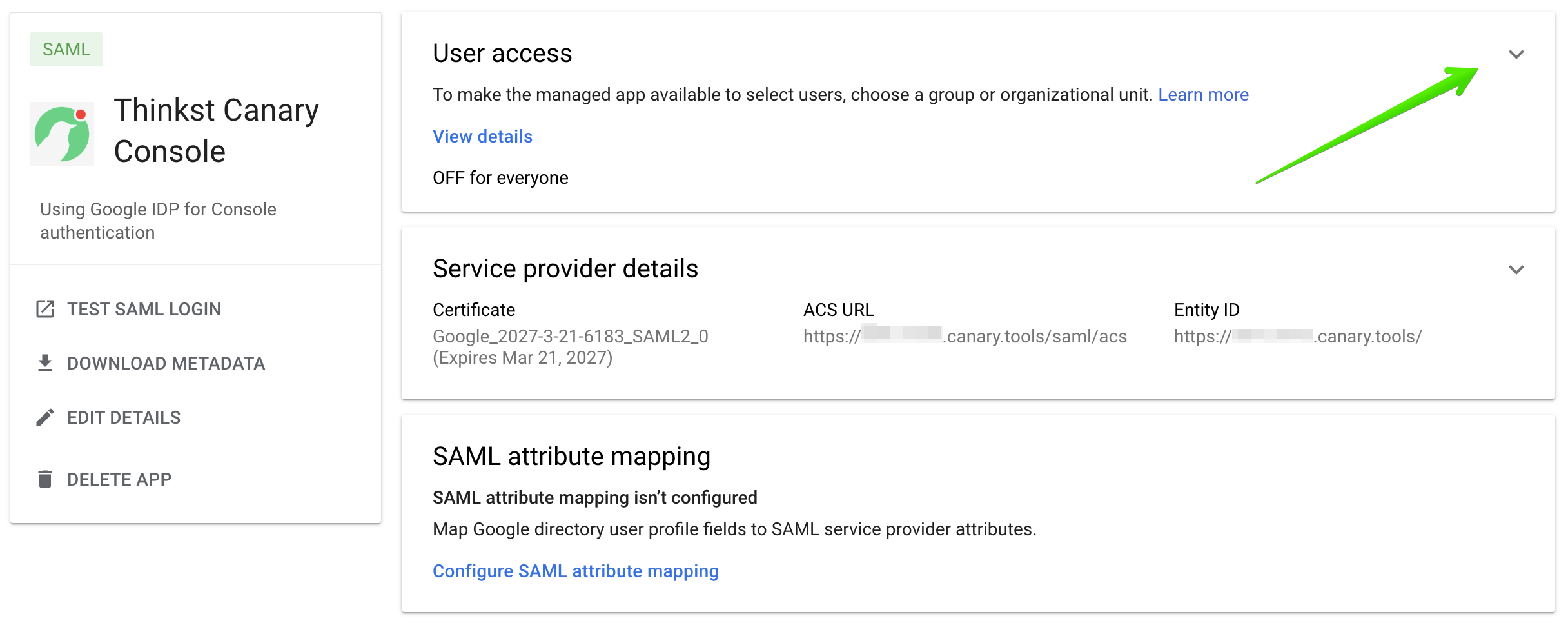Viewport: 1568px width, 623px height.
Task: Click the download arrow icon
Action: (45, 363)
